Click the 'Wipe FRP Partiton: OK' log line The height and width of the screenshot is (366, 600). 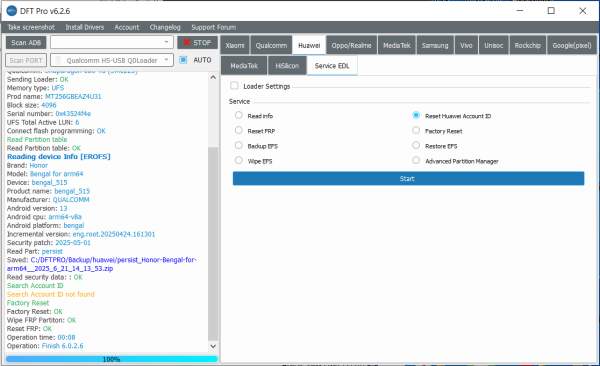click(x=41, y=320)
